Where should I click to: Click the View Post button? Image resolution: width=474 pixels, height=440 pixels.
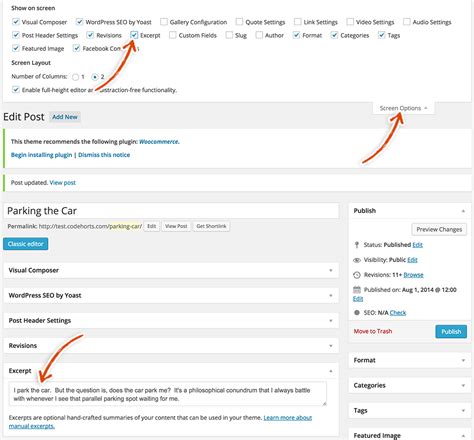pyautogui.click(x=176, y=226)
